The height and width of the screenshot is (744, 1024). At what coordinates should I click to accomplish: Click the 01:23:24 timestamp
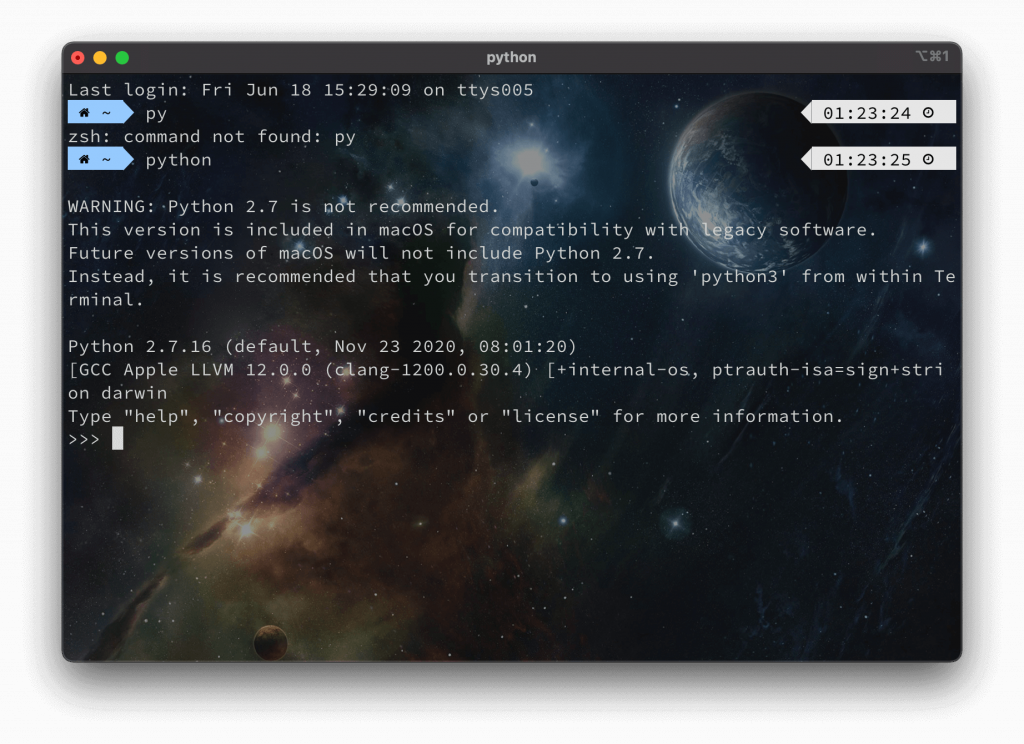(867, 113)
